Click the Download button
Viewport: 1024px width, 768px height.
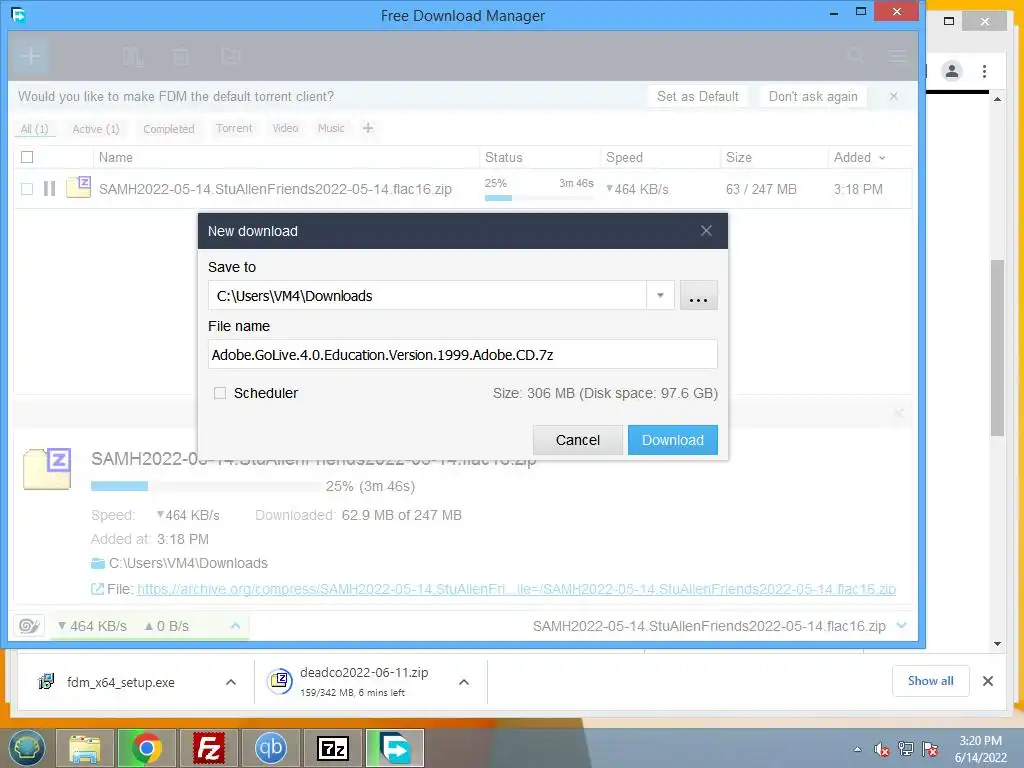[x=673, y=440]
